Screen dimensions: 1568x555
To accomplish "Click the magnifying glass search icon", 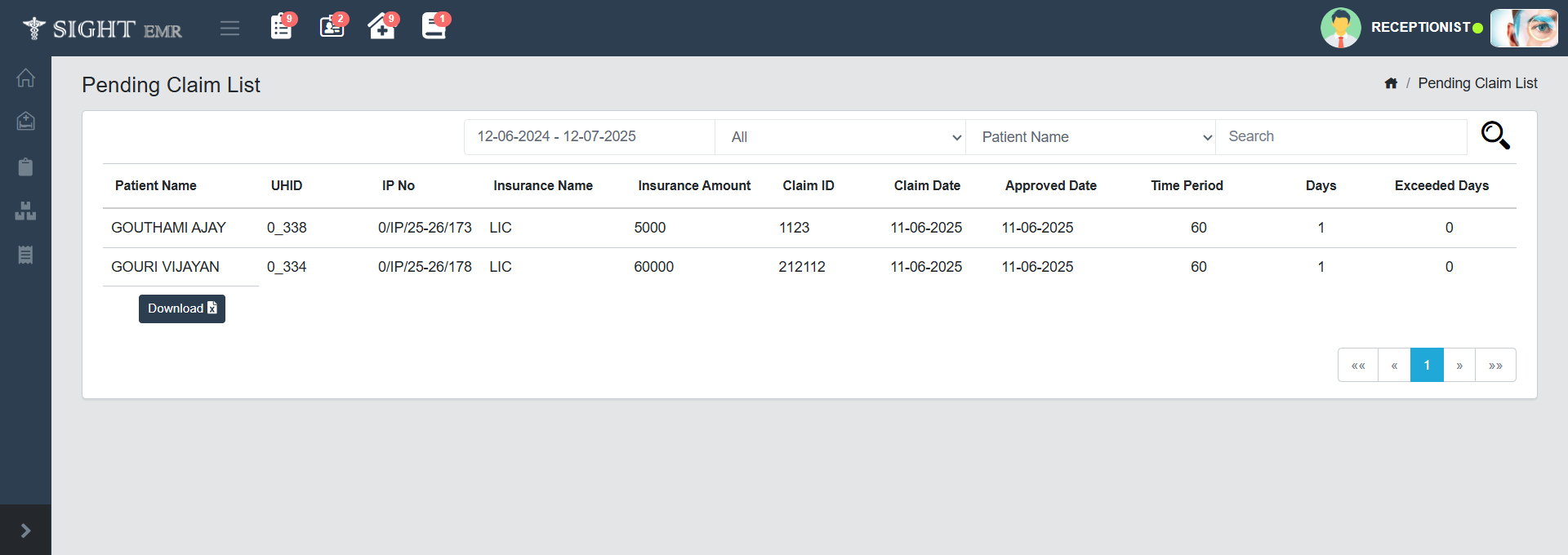I will point(1494,135).
